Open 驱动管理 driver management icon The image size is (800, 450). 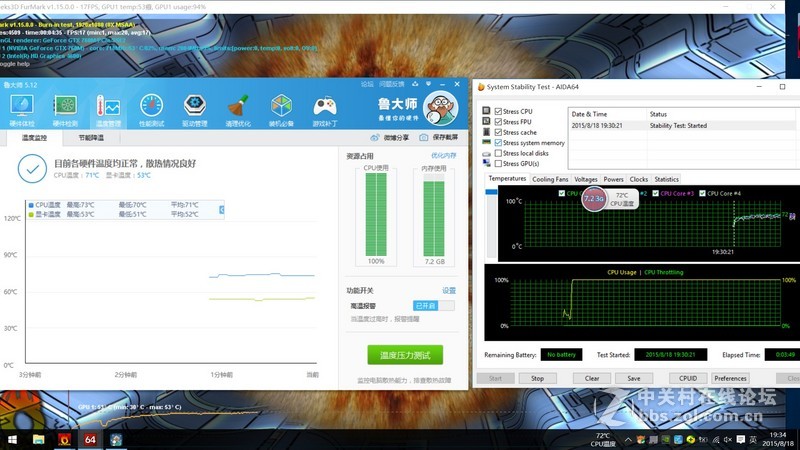coord(194,110)
